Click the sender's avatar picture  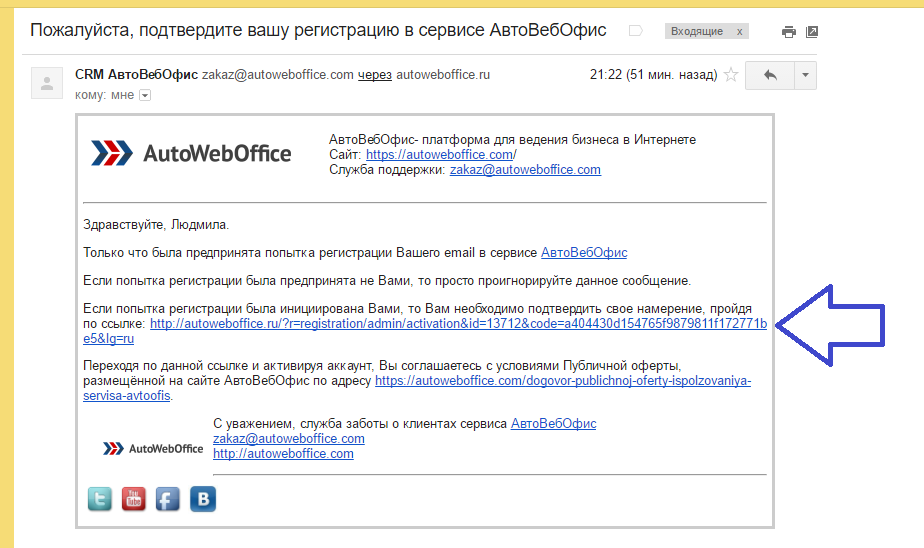pyautogui.click(x=47, y=83)
